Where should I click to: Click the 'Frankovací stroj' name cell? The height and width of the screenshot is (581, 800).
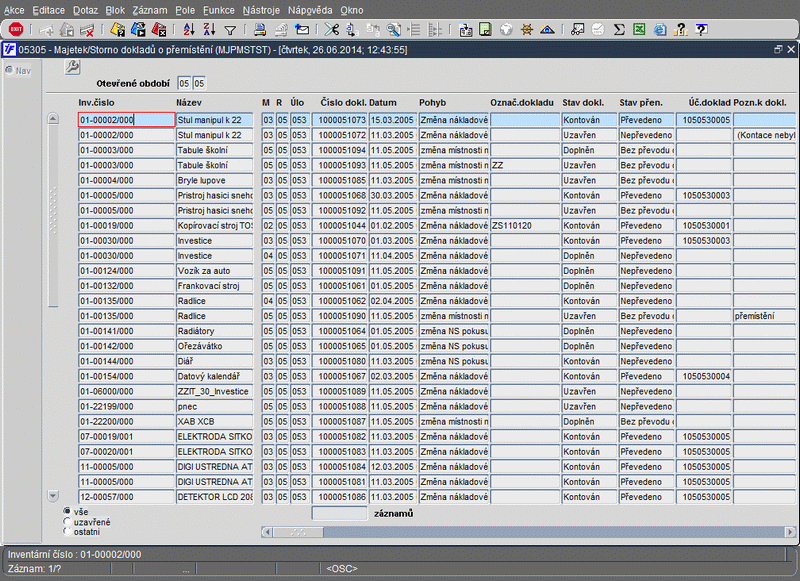pyautogui.click(x=214, y=286)
